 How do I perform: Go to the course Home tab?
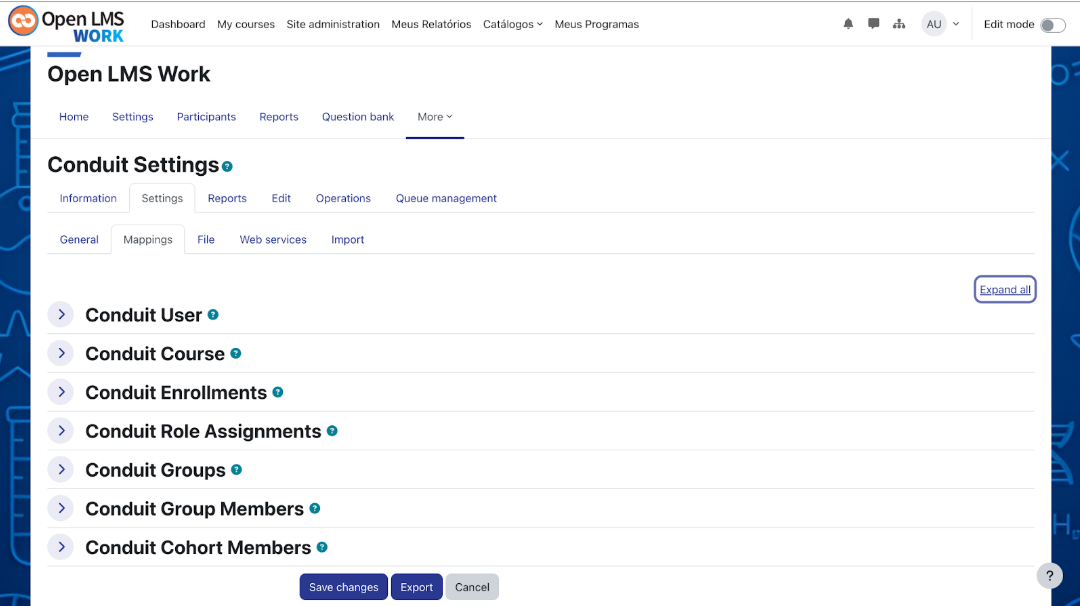click(x=74, y=117)
